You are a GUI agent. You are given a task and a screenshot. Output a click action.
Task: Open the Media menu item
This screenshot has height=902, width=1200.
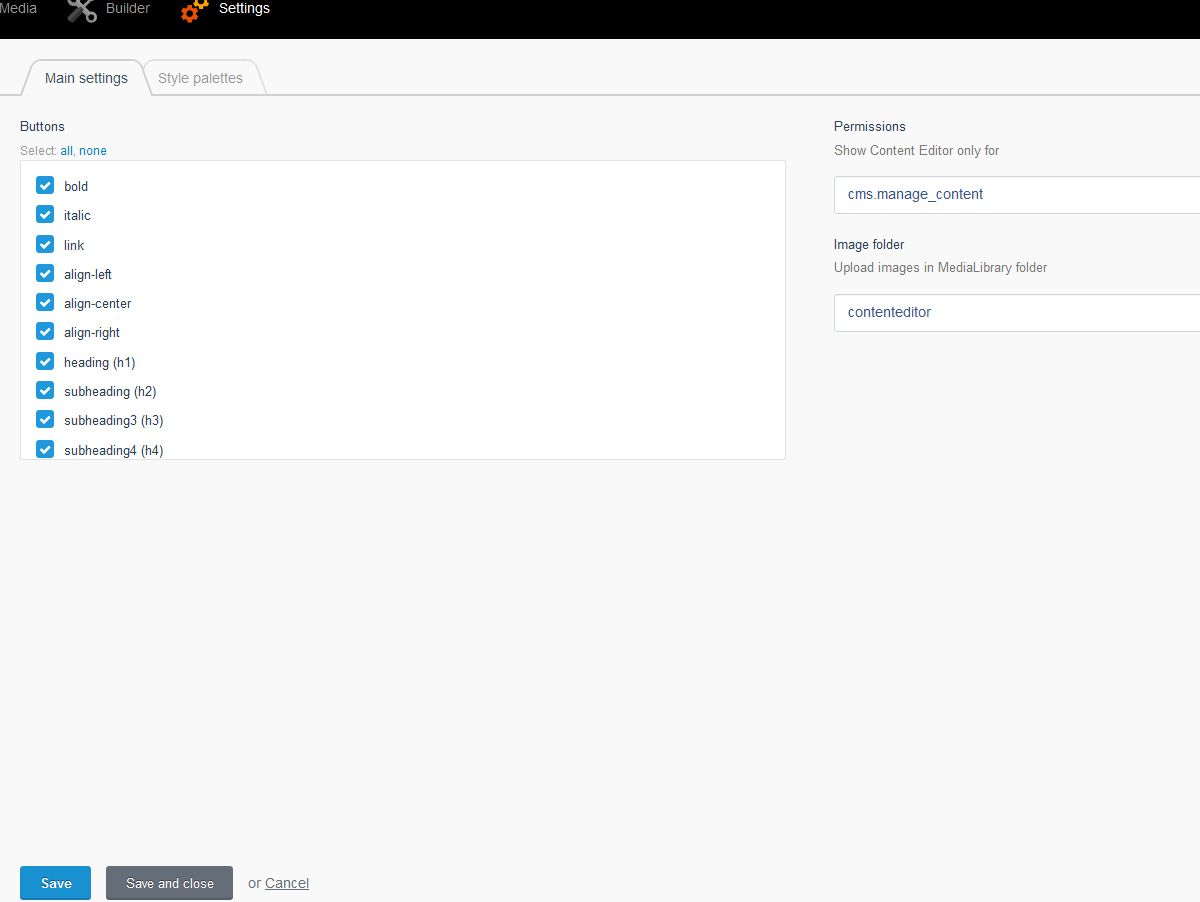[x=18, y=8]
